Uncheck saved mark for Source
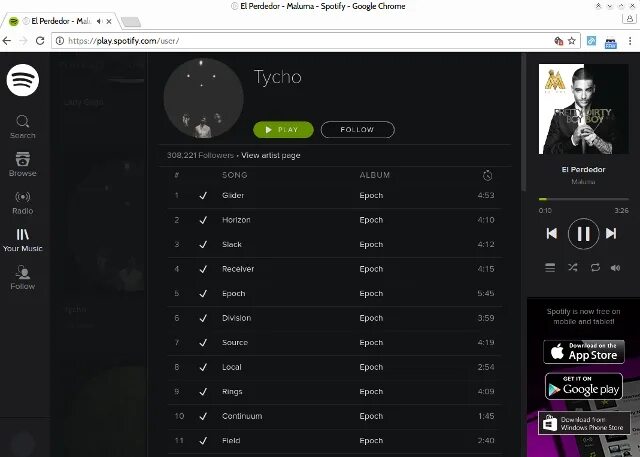 pos(203,342)
